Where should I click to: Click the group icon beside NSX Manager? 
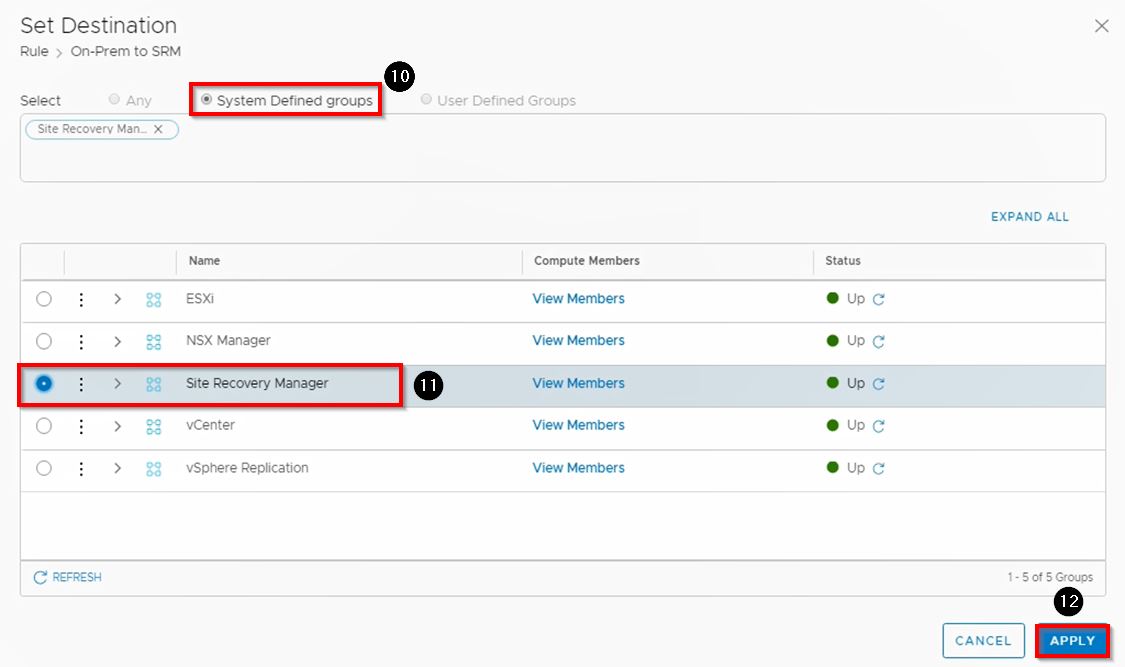[x=154, y=341]
